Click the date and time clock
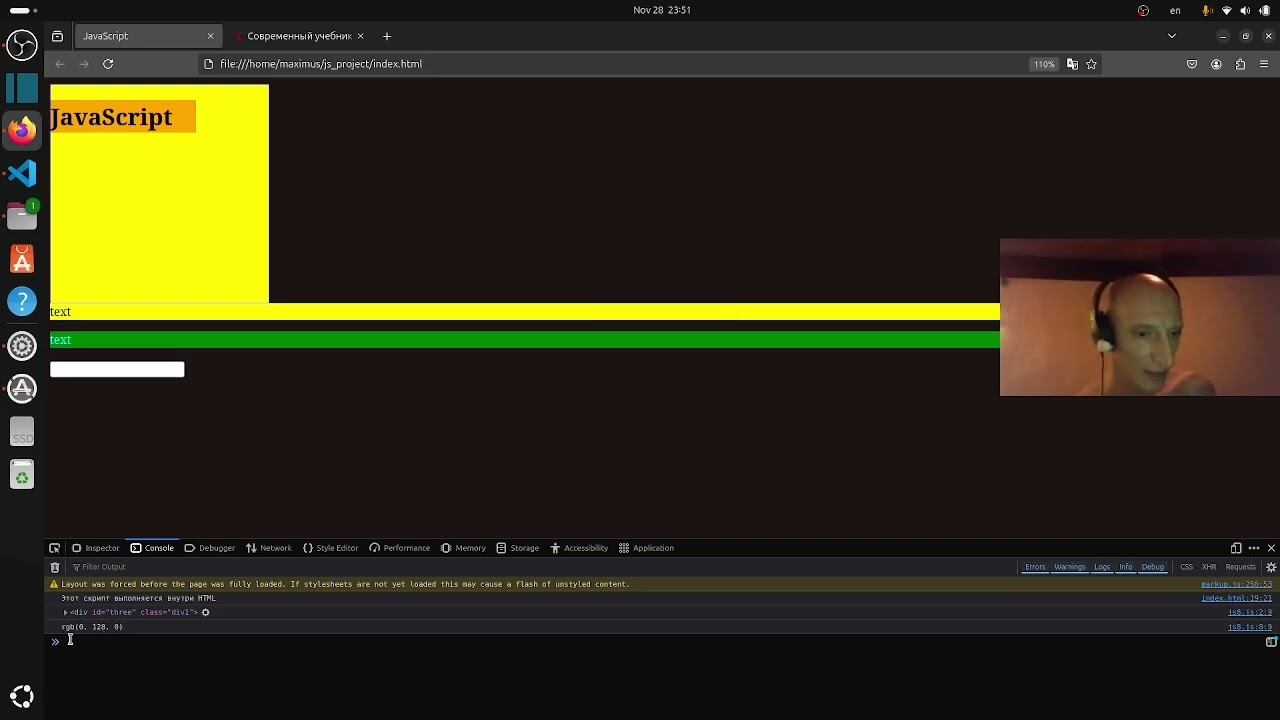The image size is (1280, 720). point(662,10)
